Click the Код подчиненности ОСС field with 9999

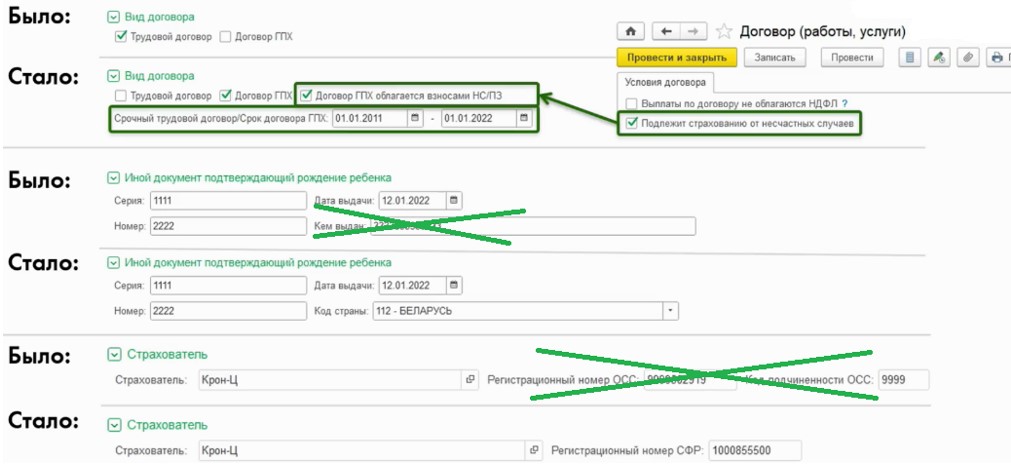904,380
